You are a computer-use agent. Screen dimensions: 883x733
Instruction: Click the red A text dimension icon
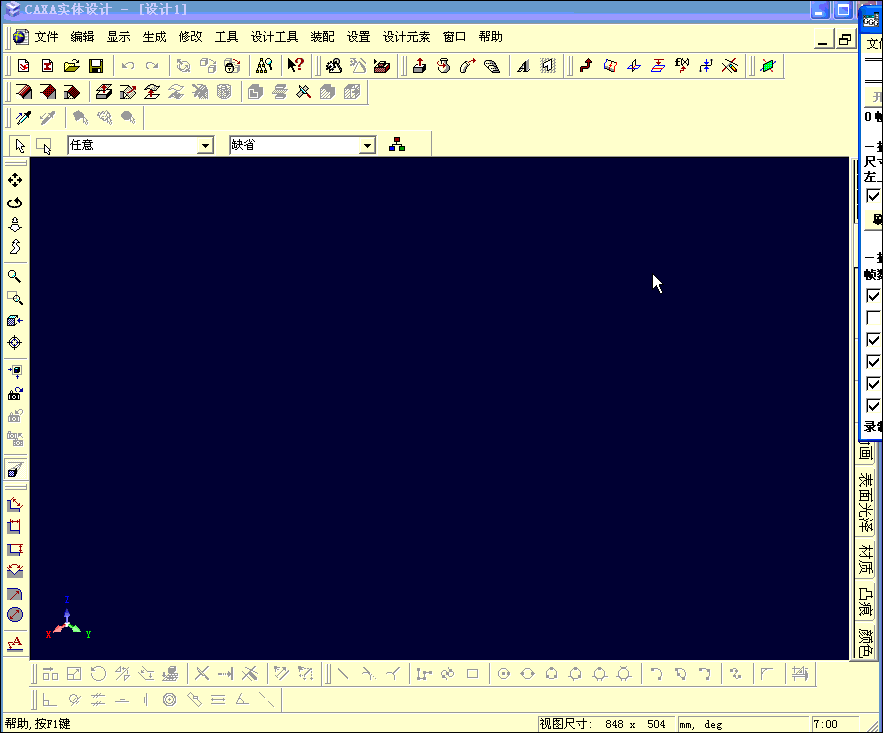(x=15, y=643)
